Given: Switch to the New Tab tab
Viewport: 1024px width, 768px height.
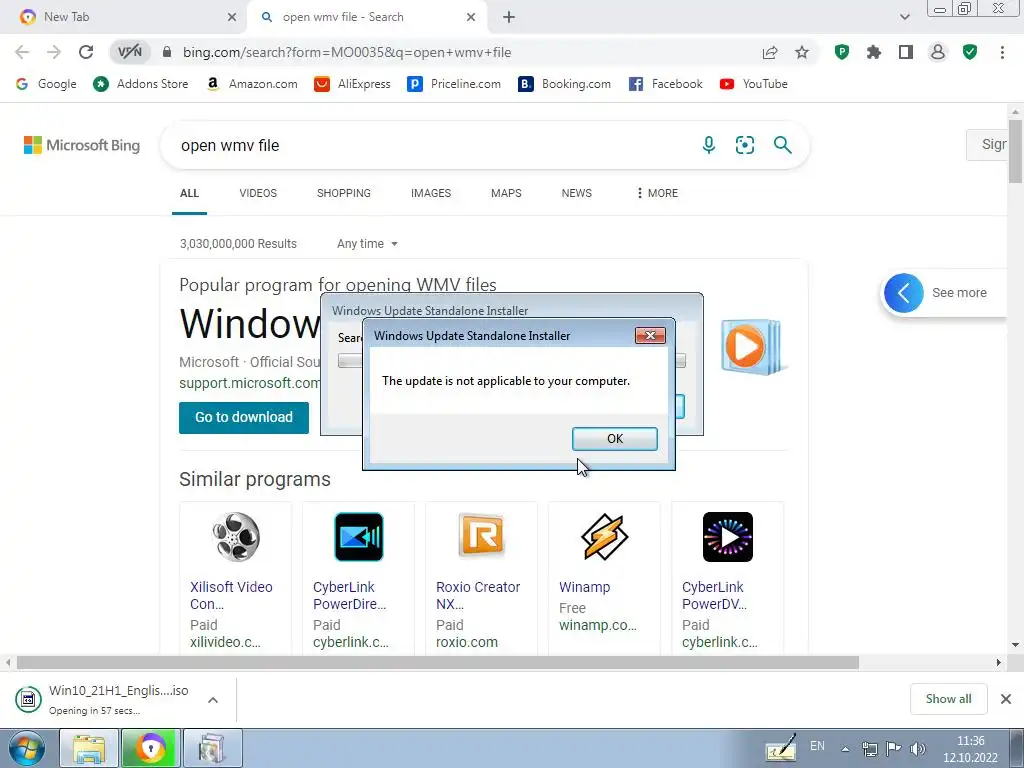Looking at the screenshot, I should coord(124,17).
